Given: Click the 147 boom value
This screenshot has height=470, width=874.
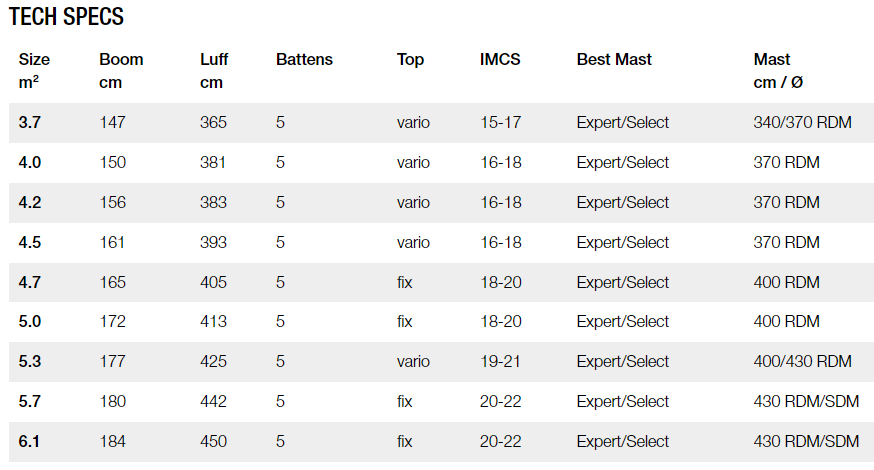Looking at the screenshot, I should coord(113,123).
